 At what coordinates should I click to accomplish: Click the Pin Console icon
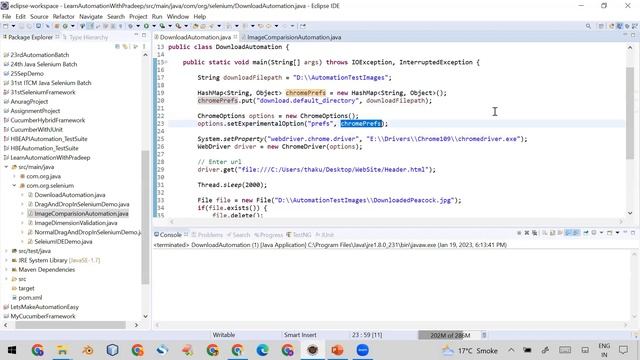pyautogui.click(x=586, y=233)
